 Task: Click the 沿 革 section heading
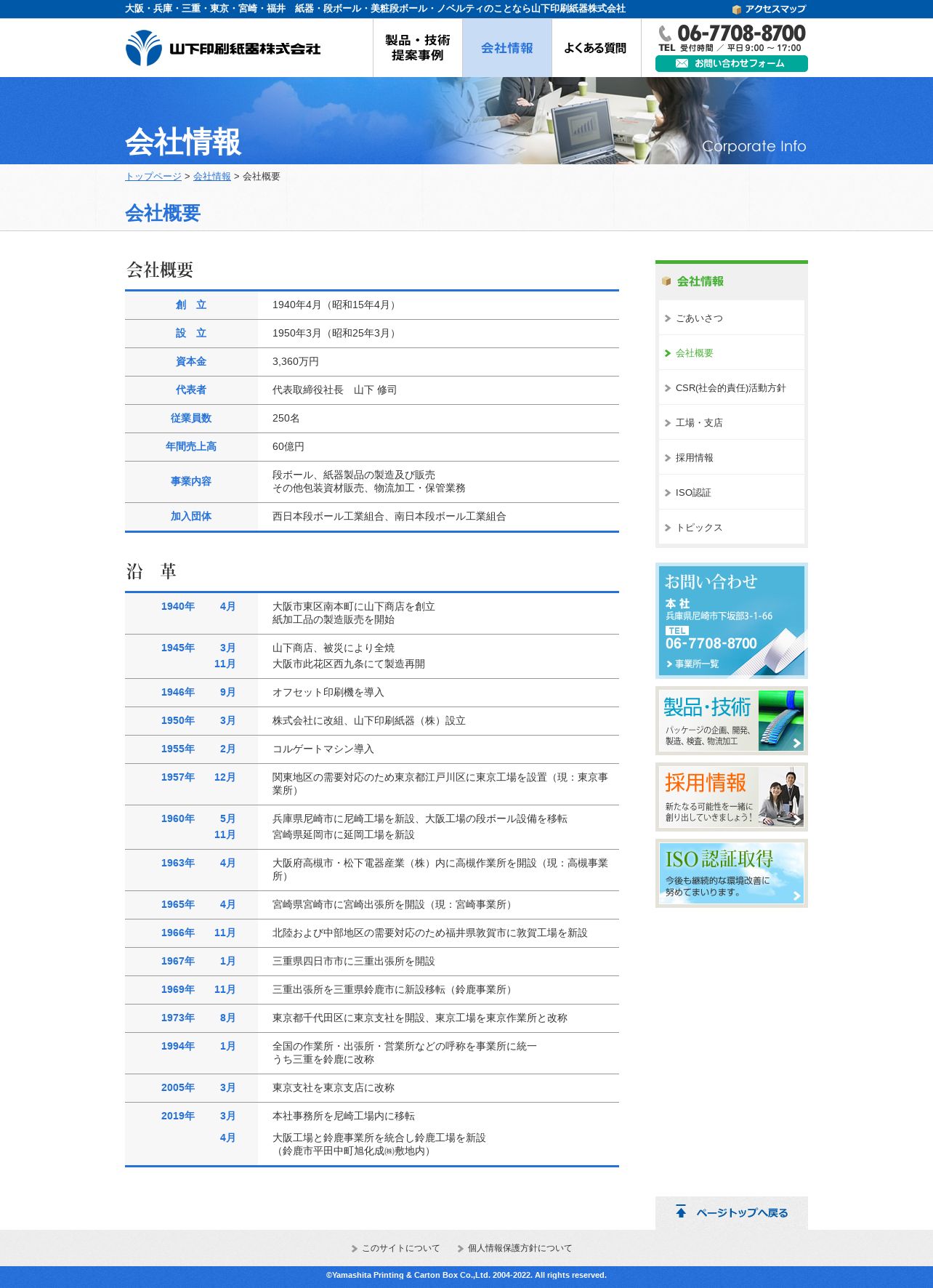coord(151,571)
